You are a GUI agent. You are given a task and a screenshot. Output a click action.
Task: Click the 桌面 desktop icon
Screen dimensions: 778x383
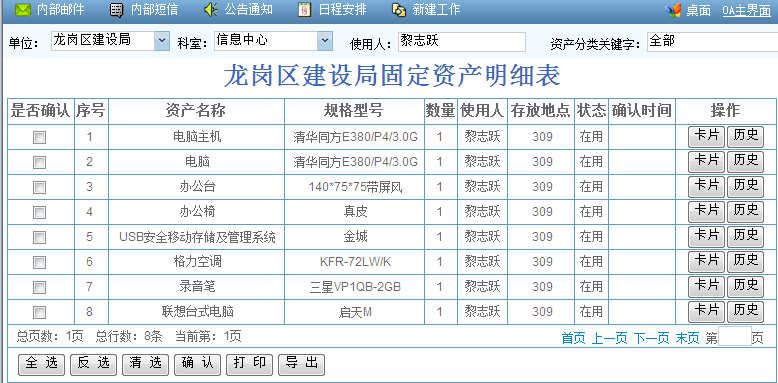pos(673,10)
